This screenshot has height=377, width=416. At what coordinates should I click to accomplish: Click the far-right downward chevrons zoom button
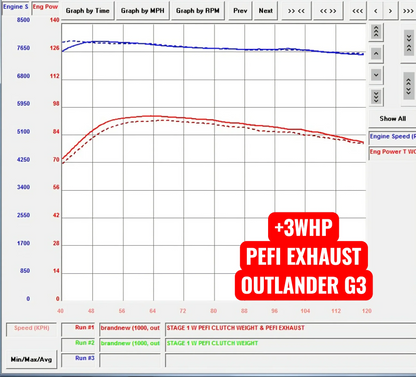pos(409,42)
